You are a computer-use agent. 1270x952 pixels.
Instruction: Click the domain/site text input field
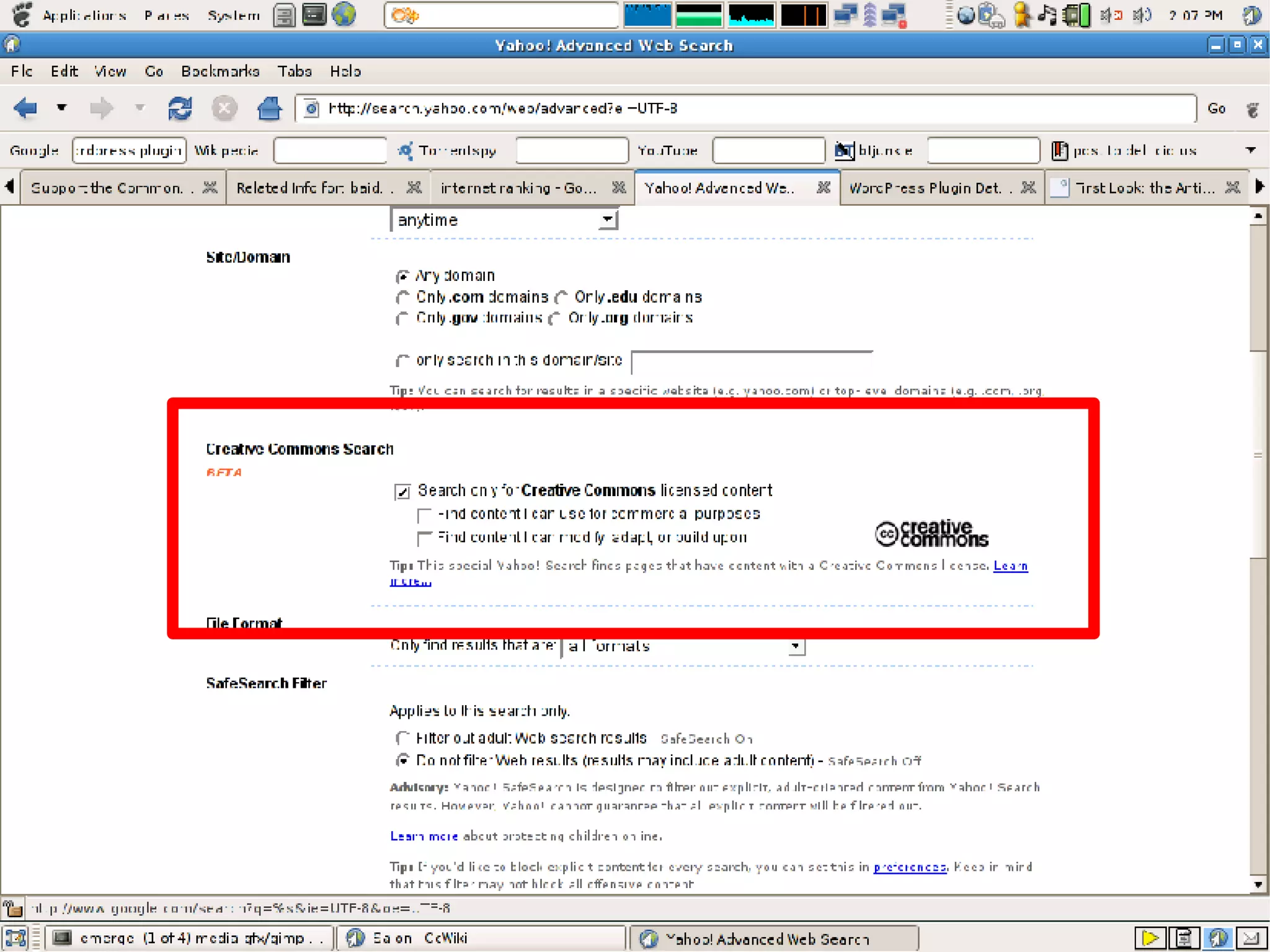pyautogui.click(x=751, y=362)
